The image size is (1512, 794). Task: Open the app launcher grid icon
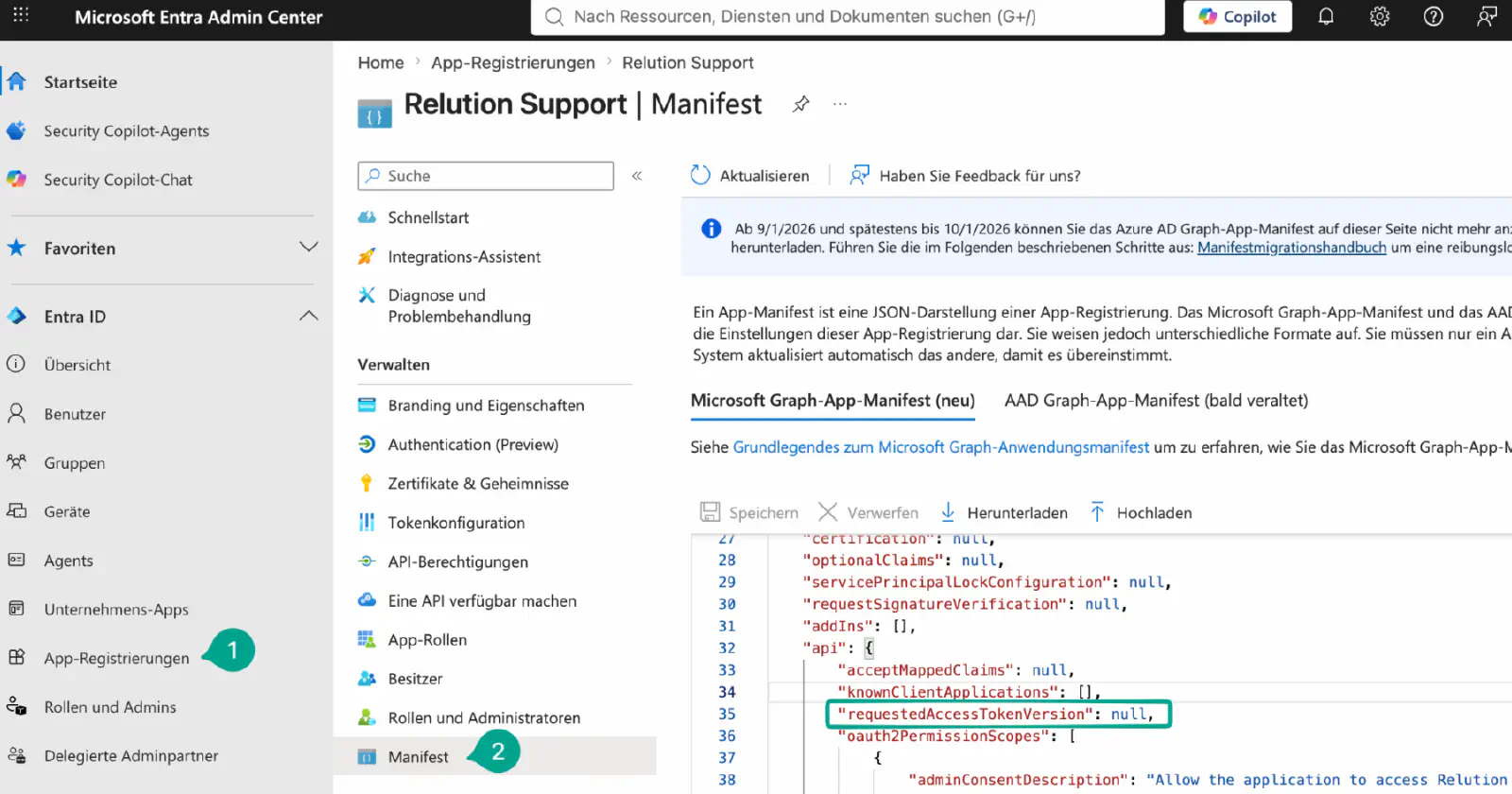click(21, 15)
